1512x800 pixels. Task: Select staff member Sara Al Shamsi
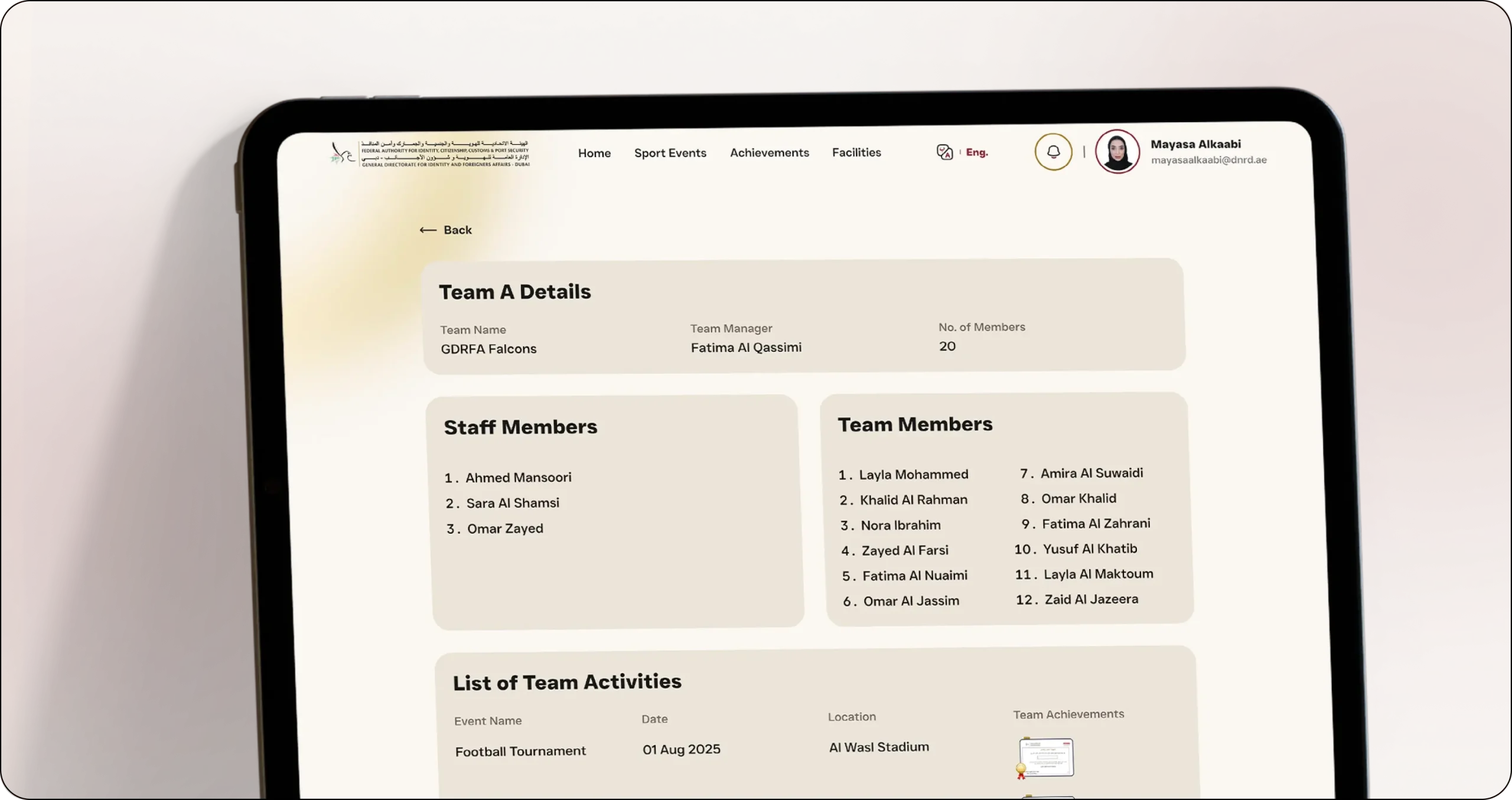tap(513, 503)
